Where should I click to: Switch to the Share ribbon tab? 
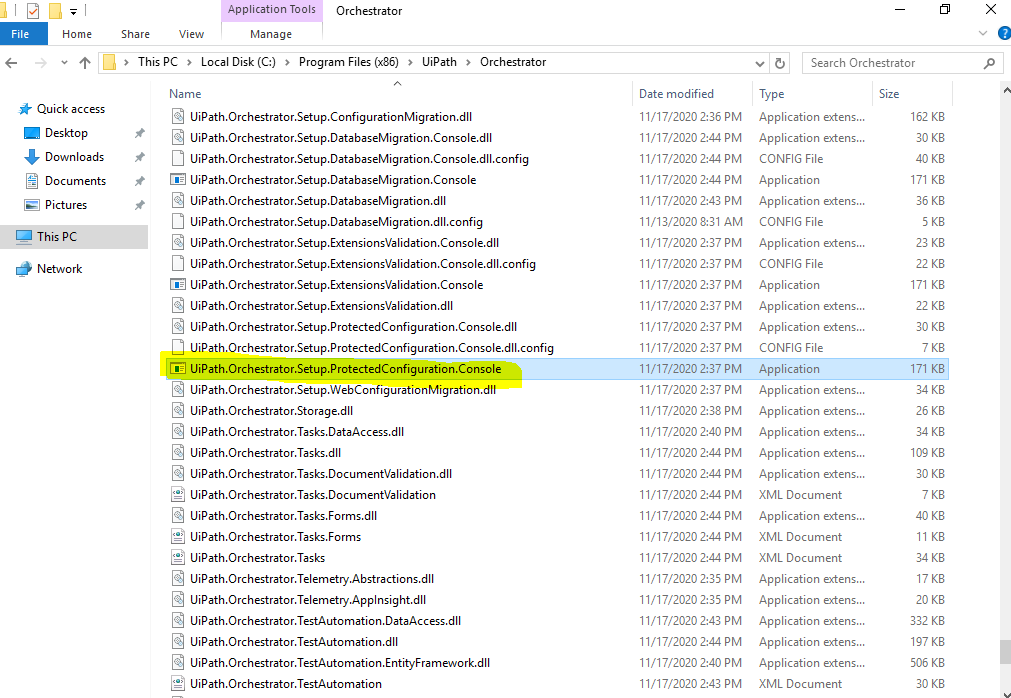[135, 34]
